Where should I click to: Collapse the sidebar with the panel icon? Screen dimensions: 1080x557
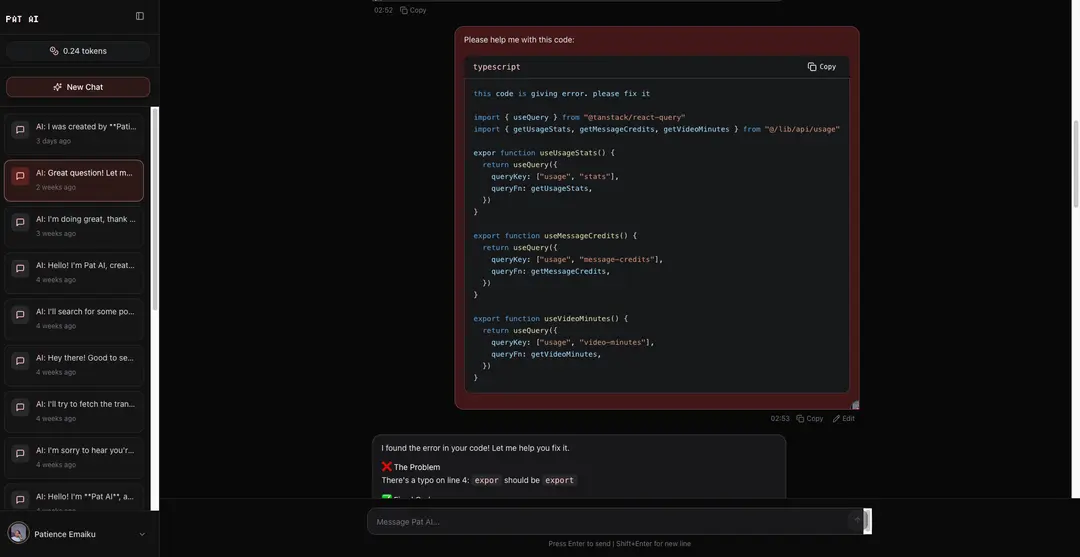[x=140, y=17]
